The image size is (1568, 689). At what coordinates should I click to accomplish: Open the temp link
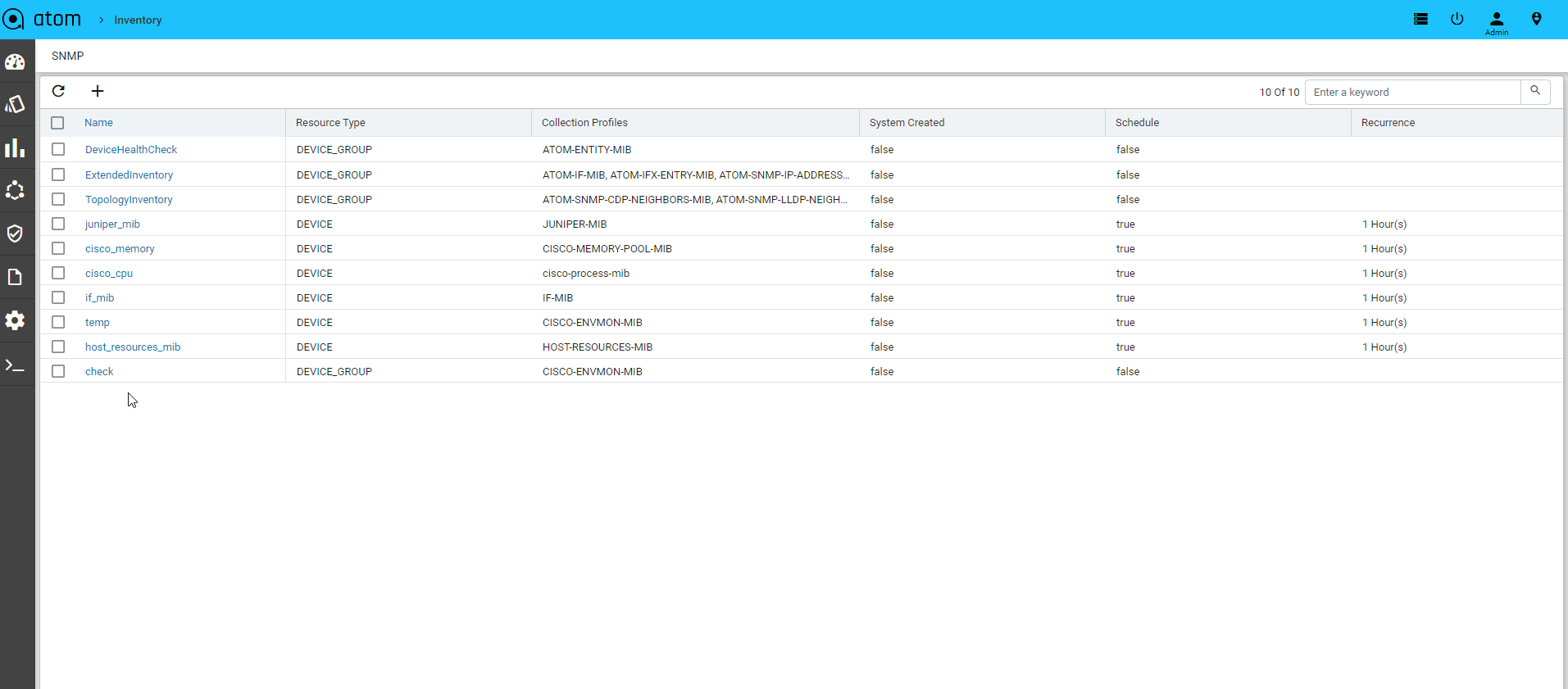(98, 323)
